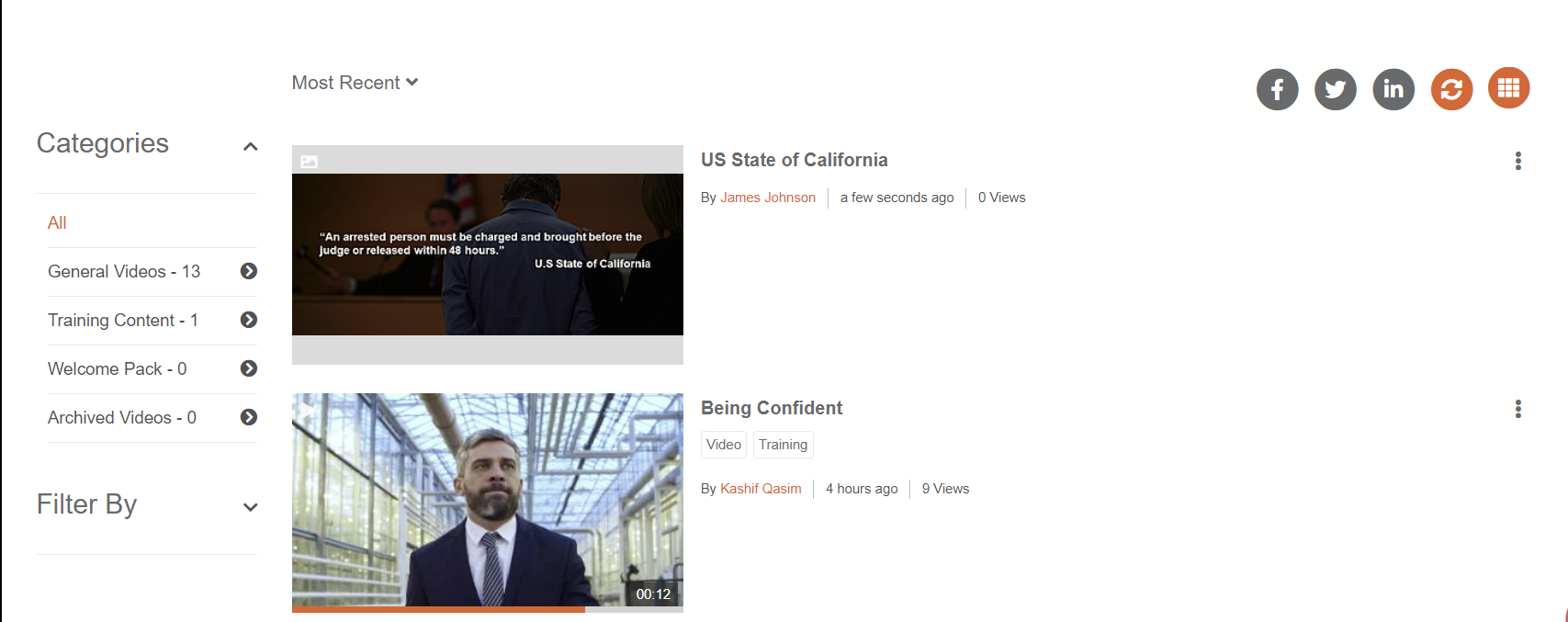
Task: Click the Training tag on Being Confident
Action: click(783, 445)
